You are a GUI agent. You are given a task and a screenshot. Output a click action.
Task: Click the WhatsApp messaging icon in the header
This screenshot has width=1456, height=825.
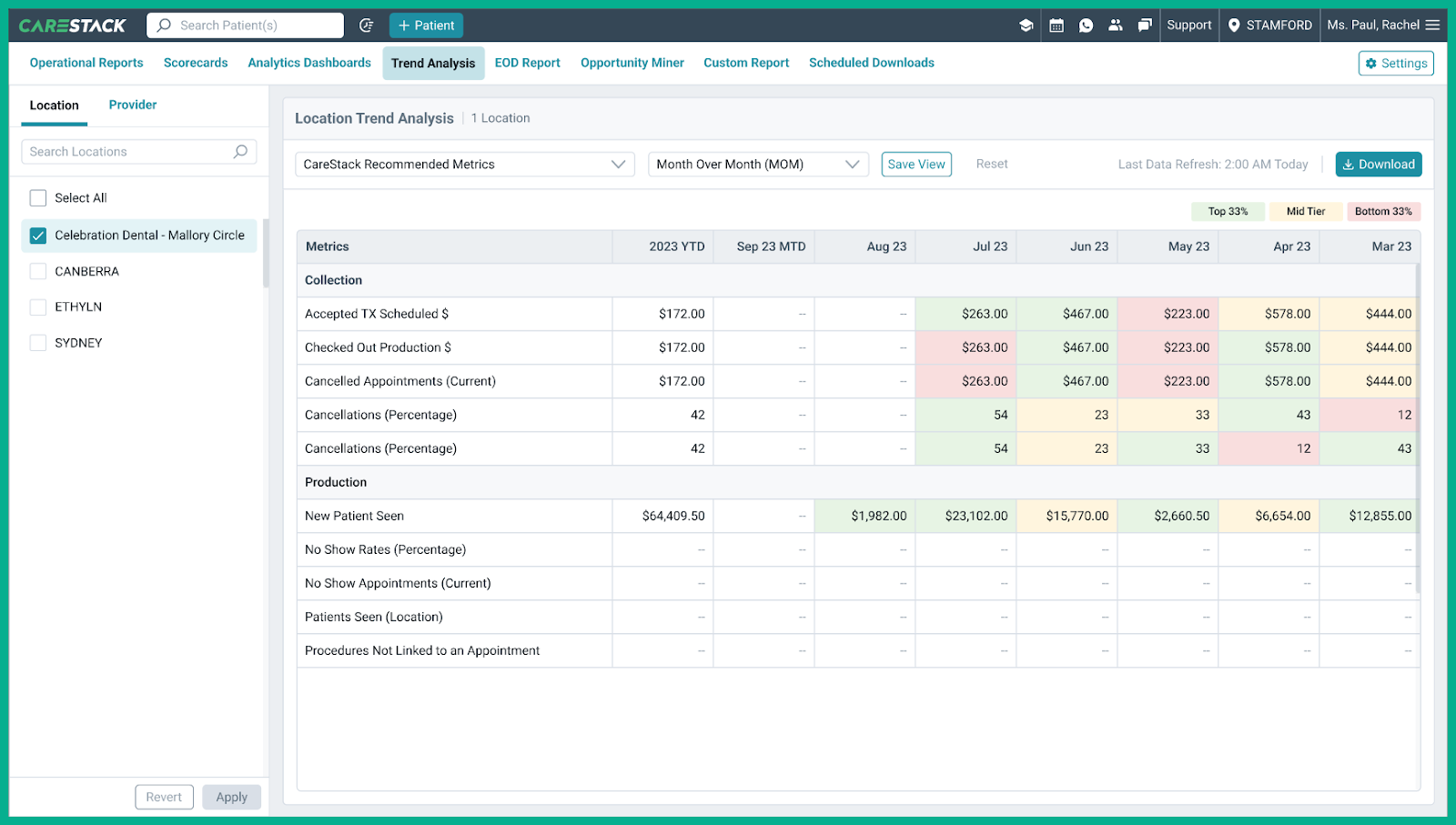(1086, 25)
